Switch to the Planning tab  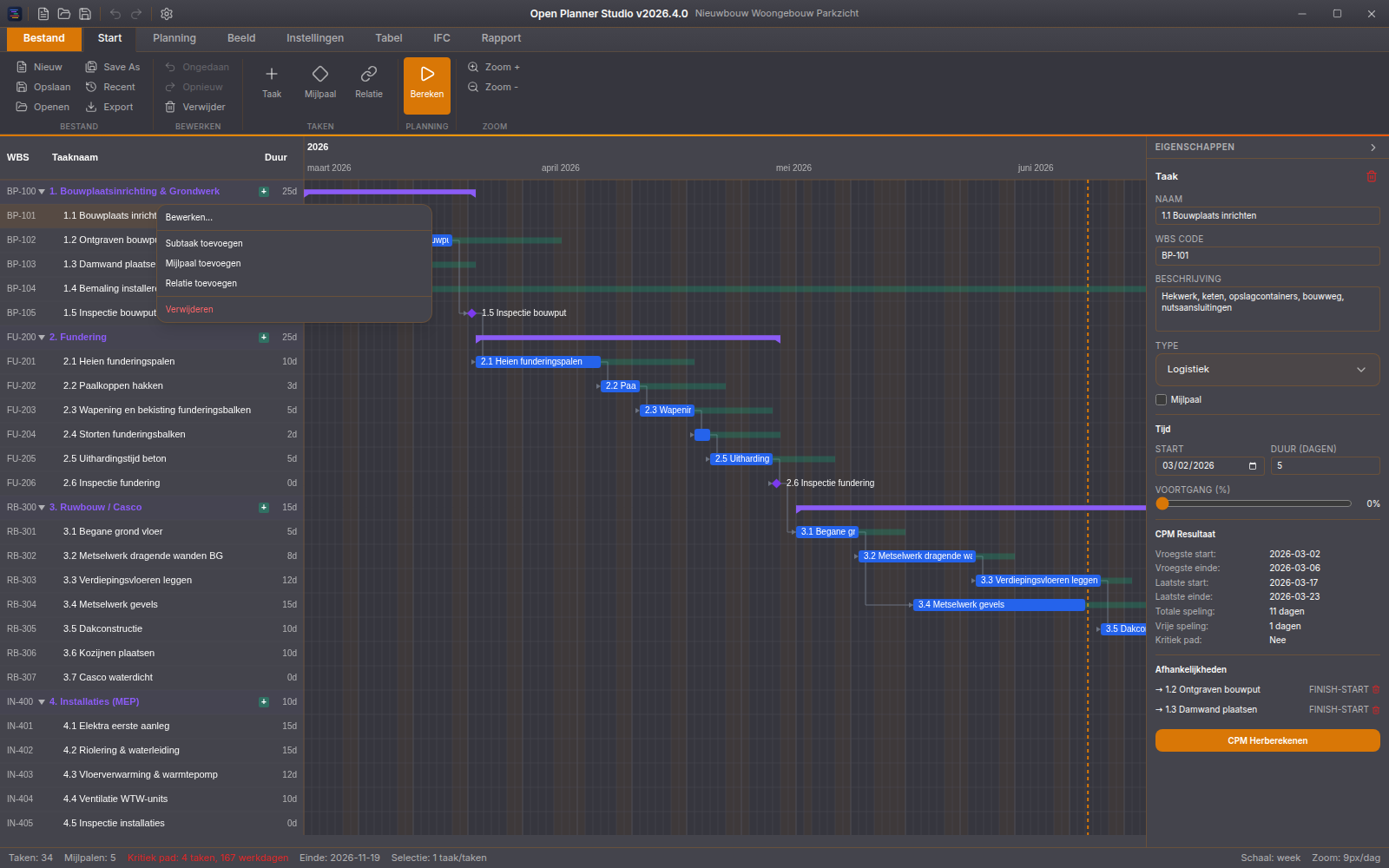pyautogui.click(x=174, y=38)
